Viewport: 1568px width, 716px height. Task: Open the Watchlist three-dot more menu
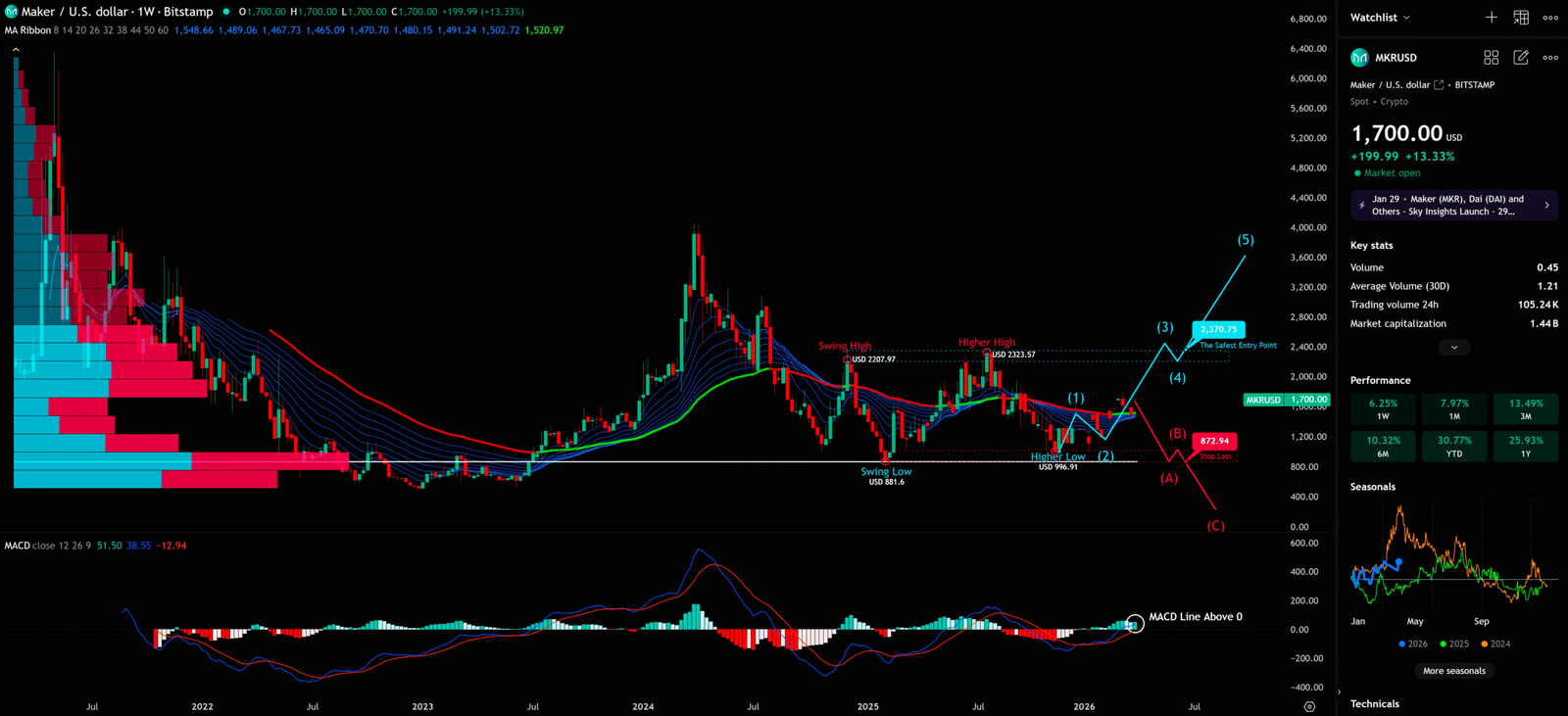tap(1550, 18)
